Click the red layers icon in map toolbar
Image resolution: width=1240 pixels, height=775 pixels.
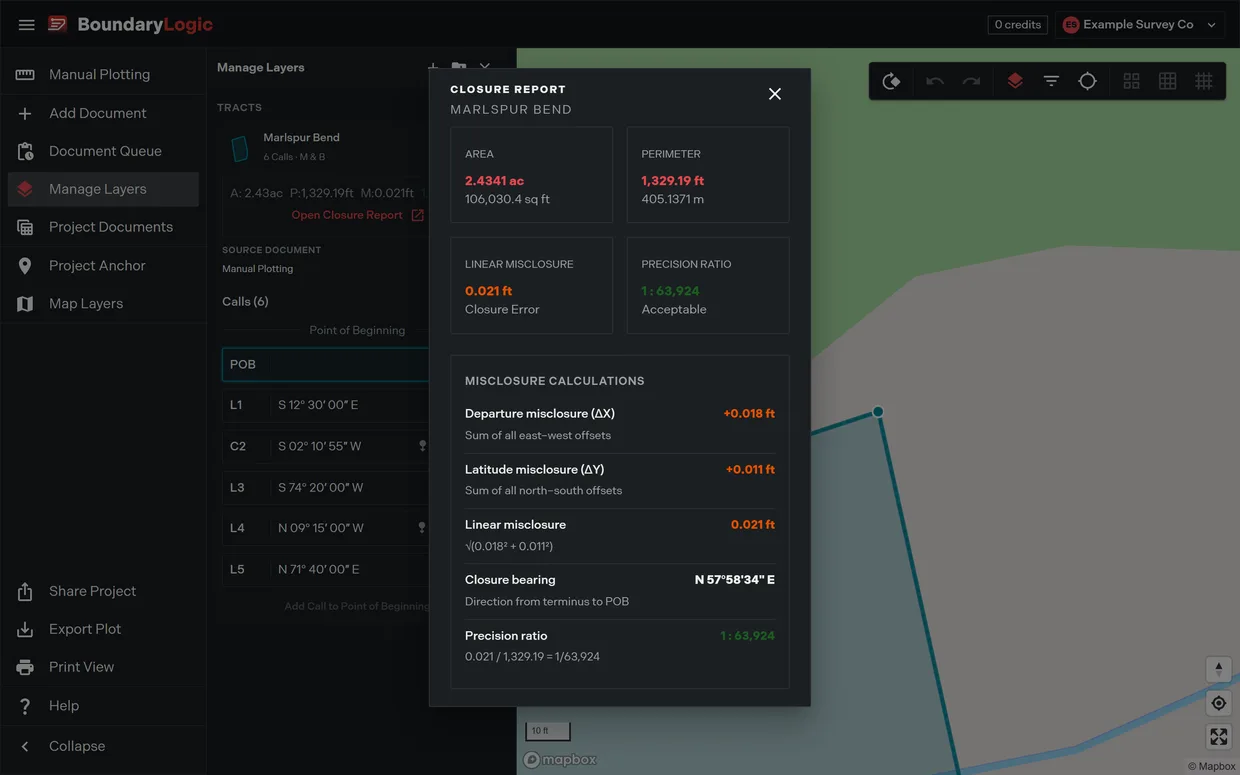[1015, 81]
